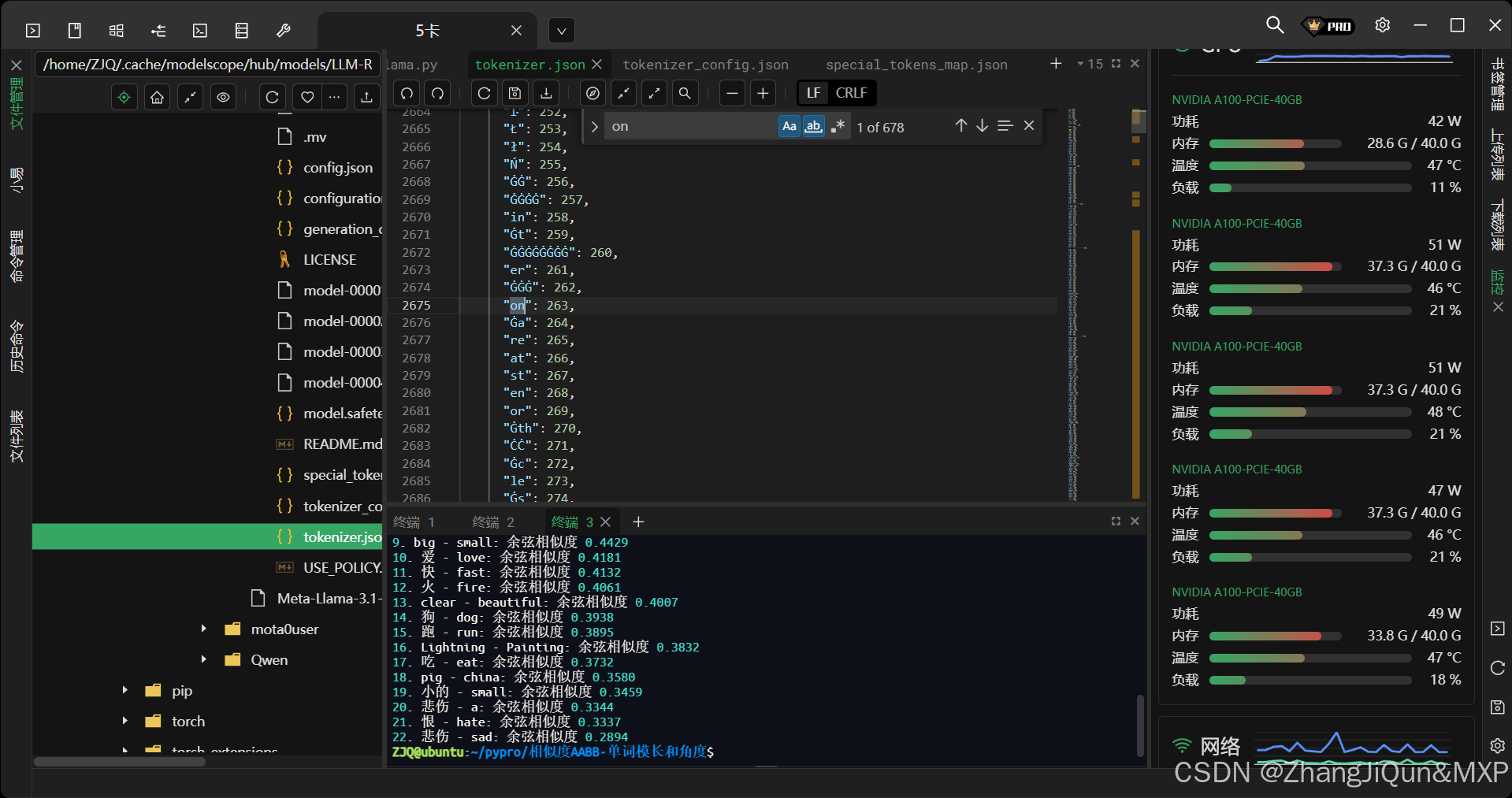Open search via editor magnifier icon
This screenshot has width=1512, height=798.
pyautogui.click(x=685, y=93)
